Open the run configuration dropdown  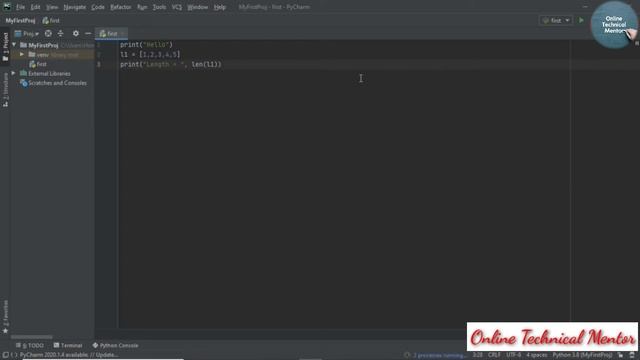pos(556,20)
